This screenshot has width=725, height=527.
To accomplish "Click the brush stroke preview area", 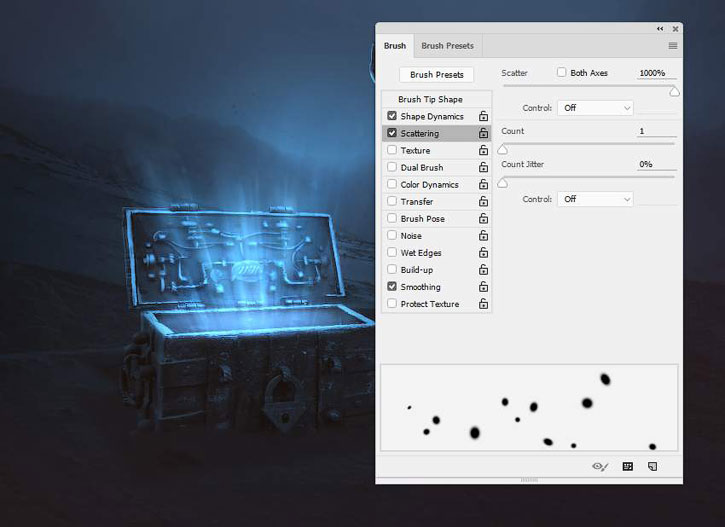I will pos(529,408).
